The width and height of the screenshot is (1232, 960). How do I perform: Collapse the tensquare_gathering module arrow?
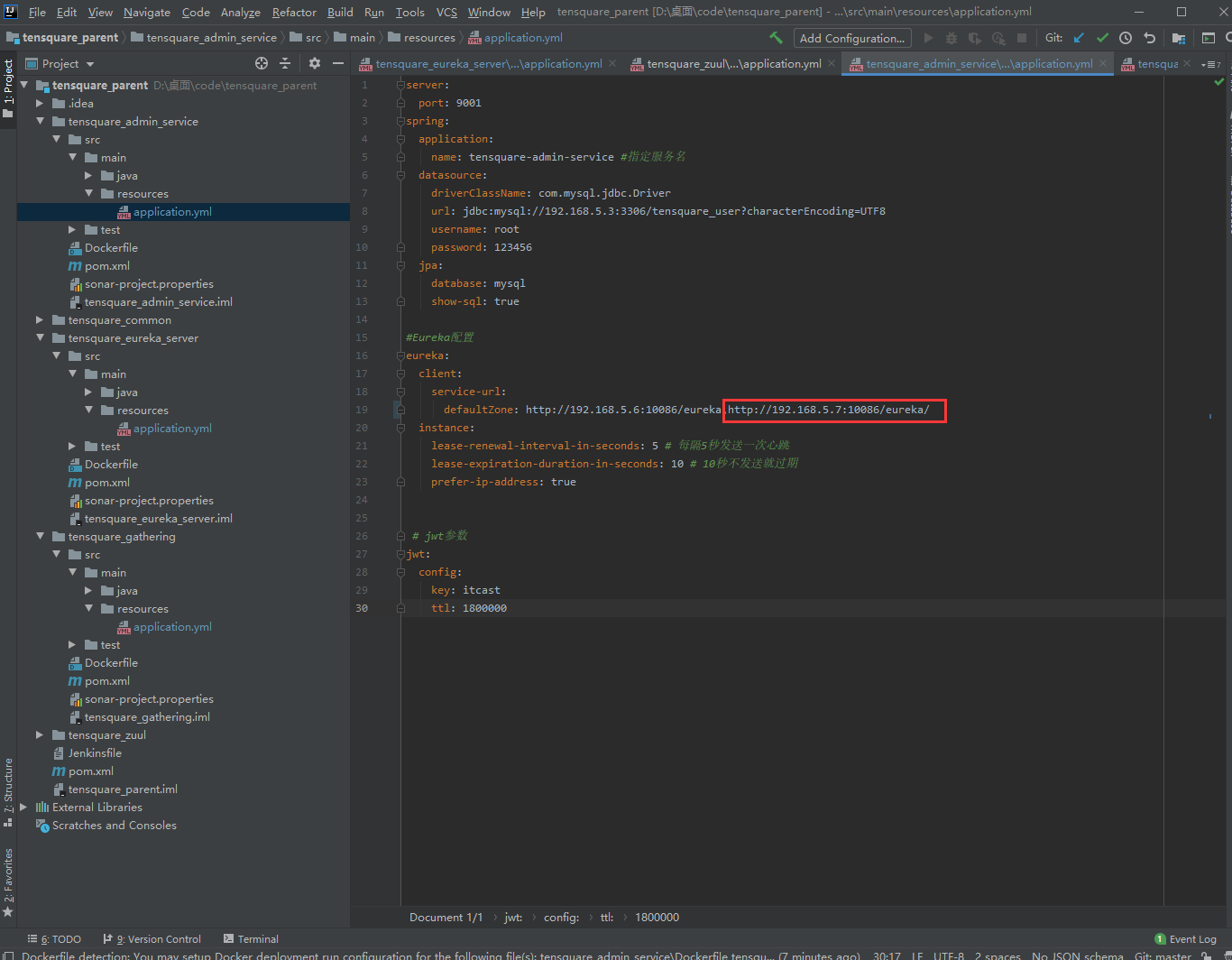coord(40,537)
